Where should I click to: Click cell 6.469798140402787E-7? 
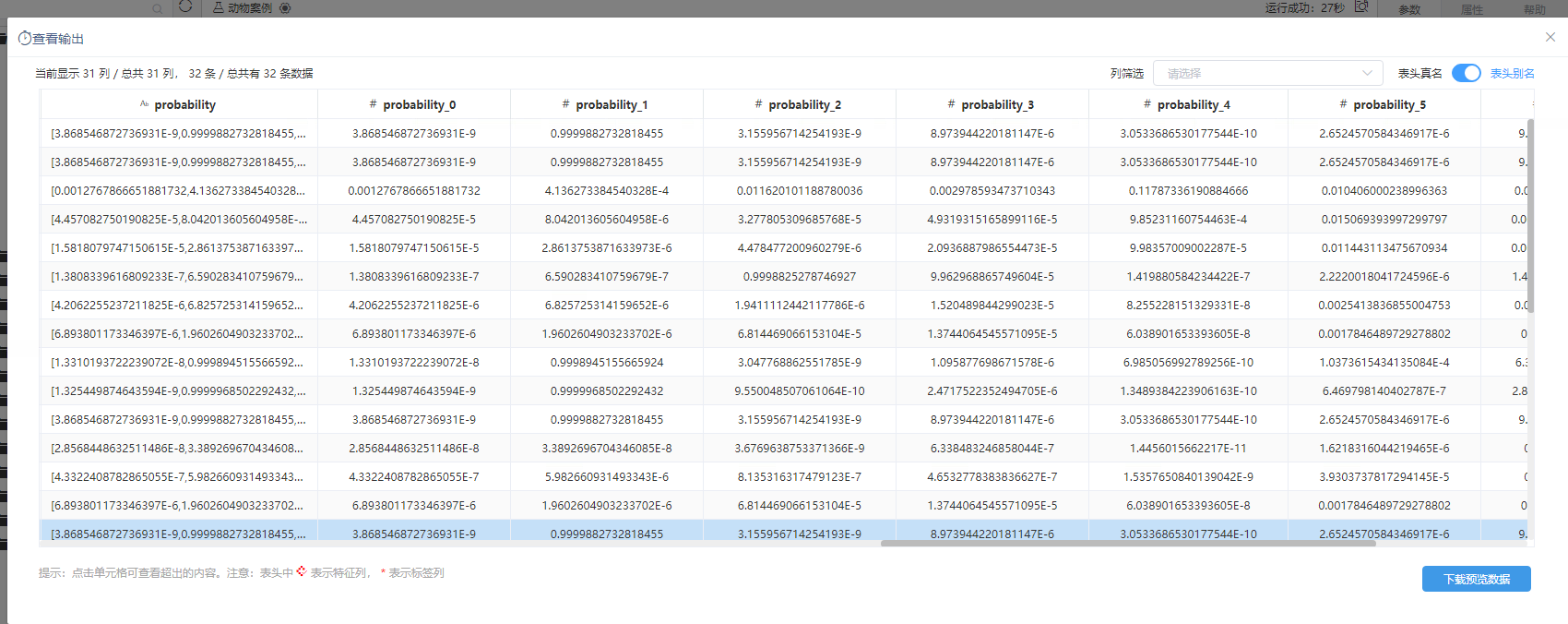(x=1384, y=390)
